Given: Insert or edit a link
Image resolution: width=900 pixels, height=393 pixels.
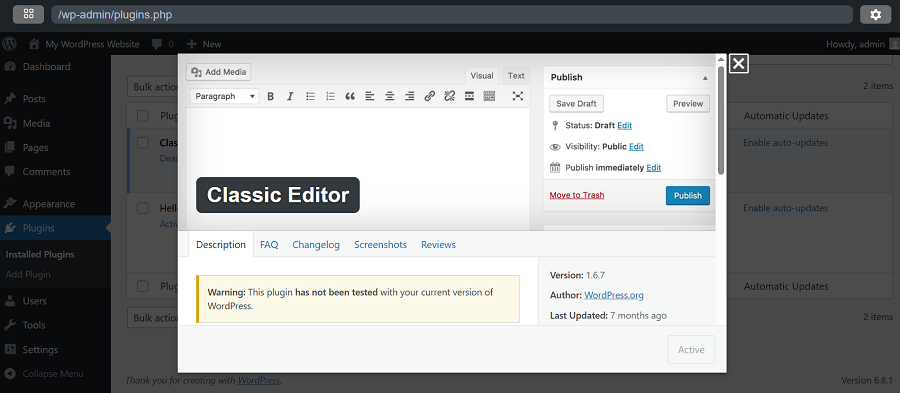Looking at the screenshot, I should [x=429, y=96].
